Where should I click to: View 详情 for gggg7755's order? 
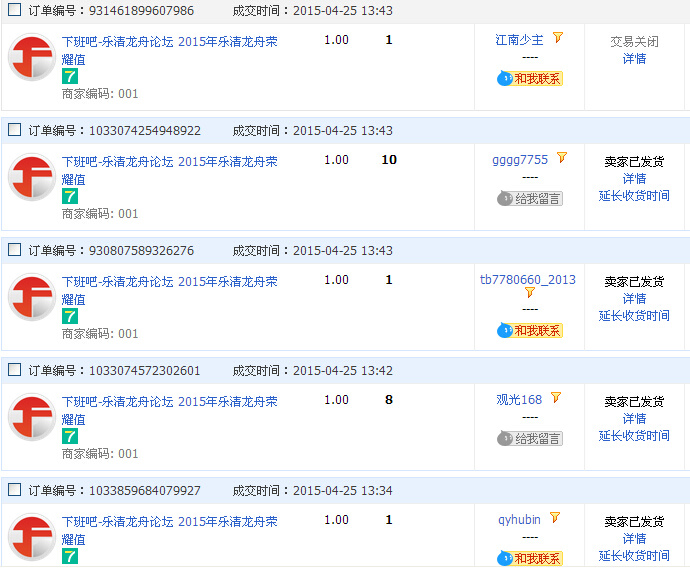coord(634,179)
